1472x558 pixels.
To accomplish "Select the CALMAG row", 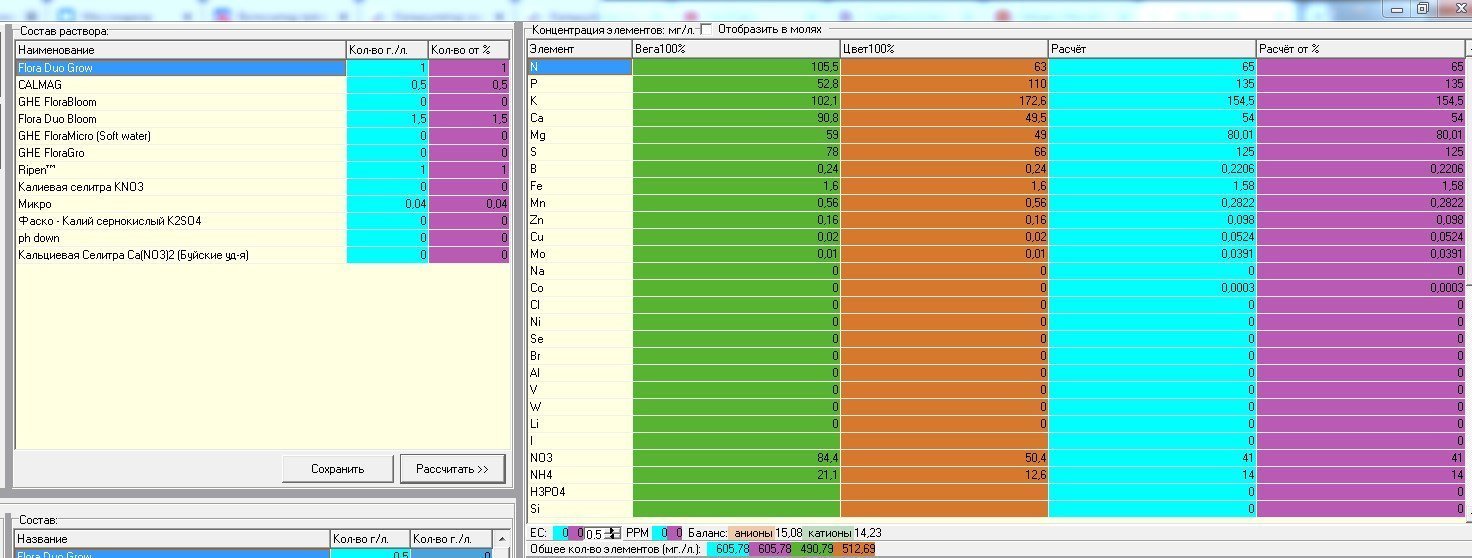I will pyautogui.click(x=181, y=85).
